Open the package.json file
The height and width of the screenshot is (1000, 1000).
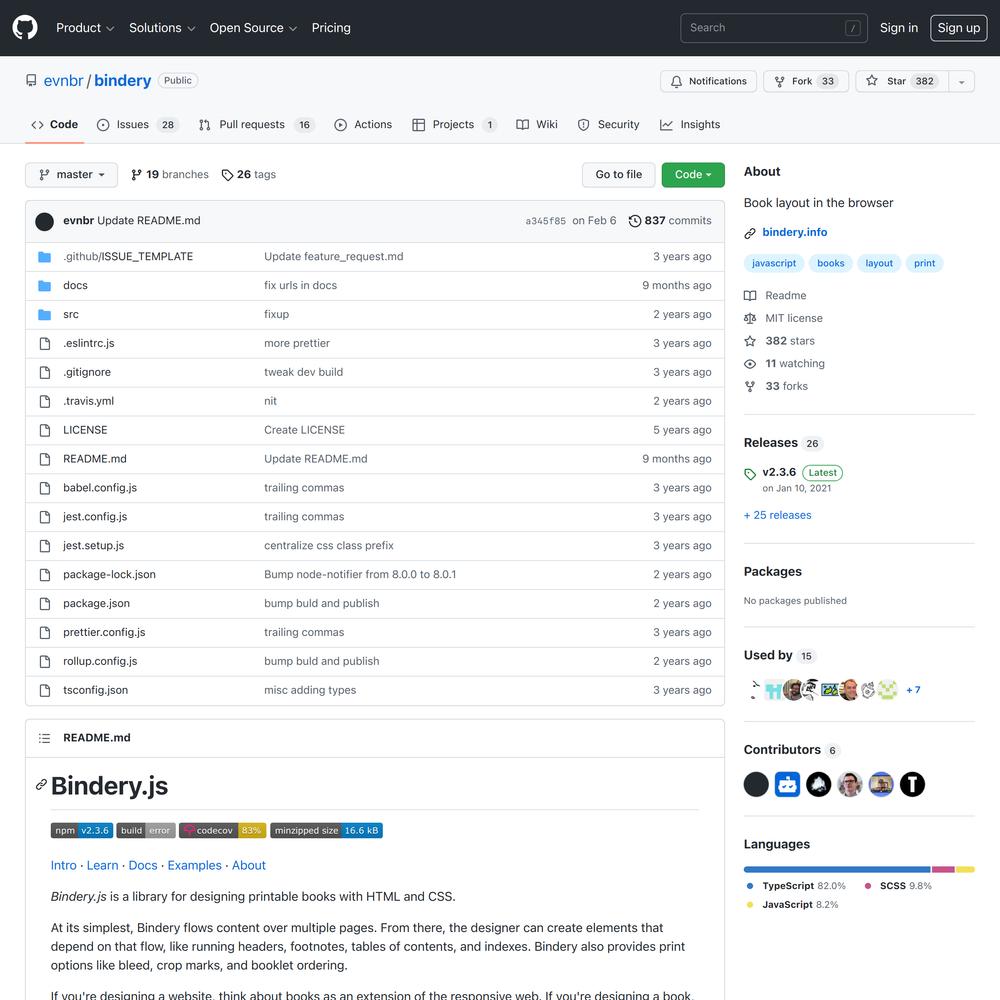coord(96,603)
